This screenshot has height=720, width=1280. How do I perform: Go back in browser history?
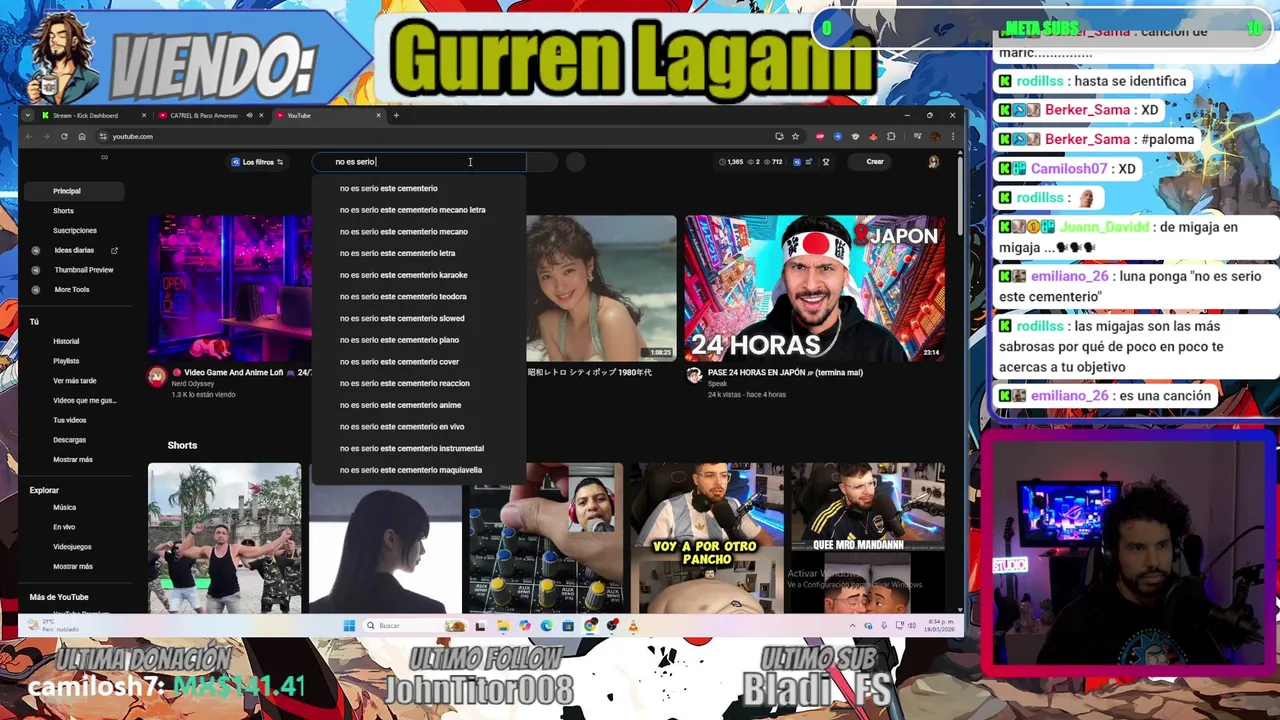coord(29,136)
